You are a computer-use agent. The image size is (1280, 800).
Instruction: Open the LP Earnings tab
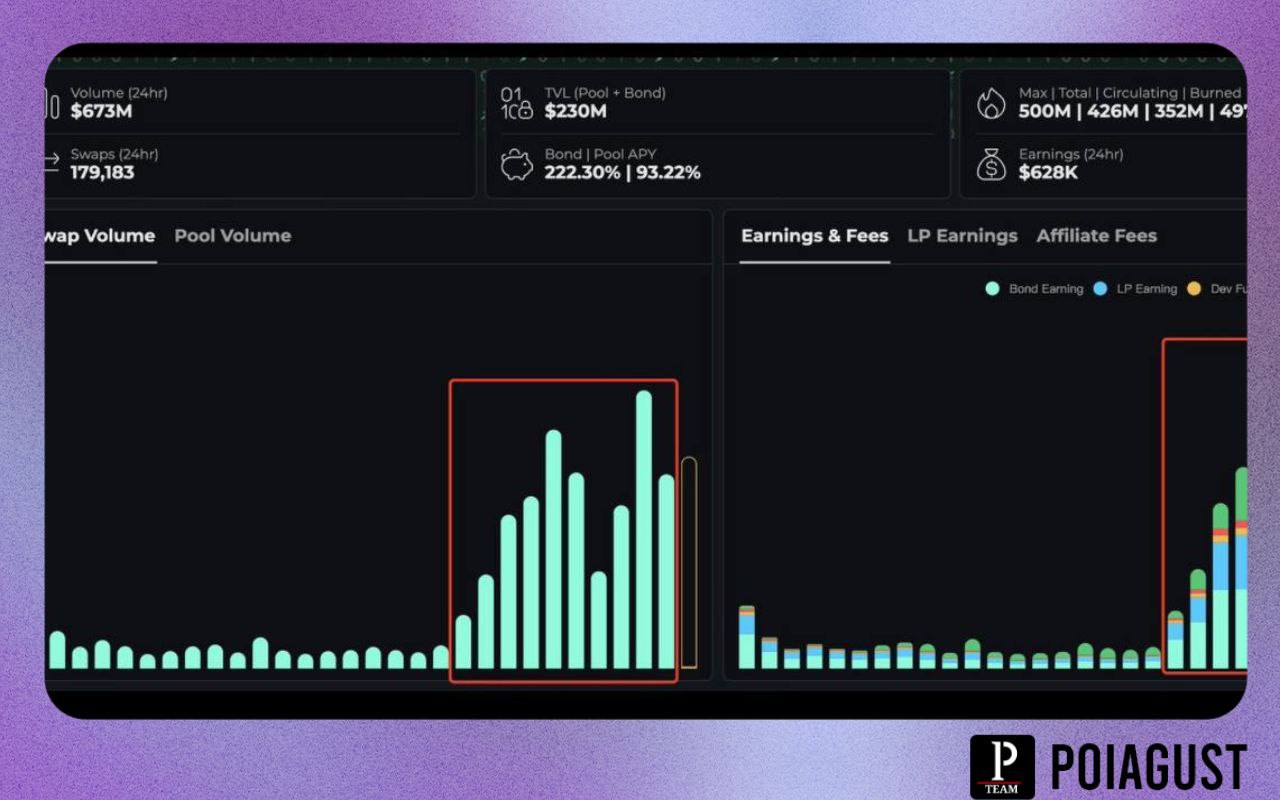(x=962, y=236)
